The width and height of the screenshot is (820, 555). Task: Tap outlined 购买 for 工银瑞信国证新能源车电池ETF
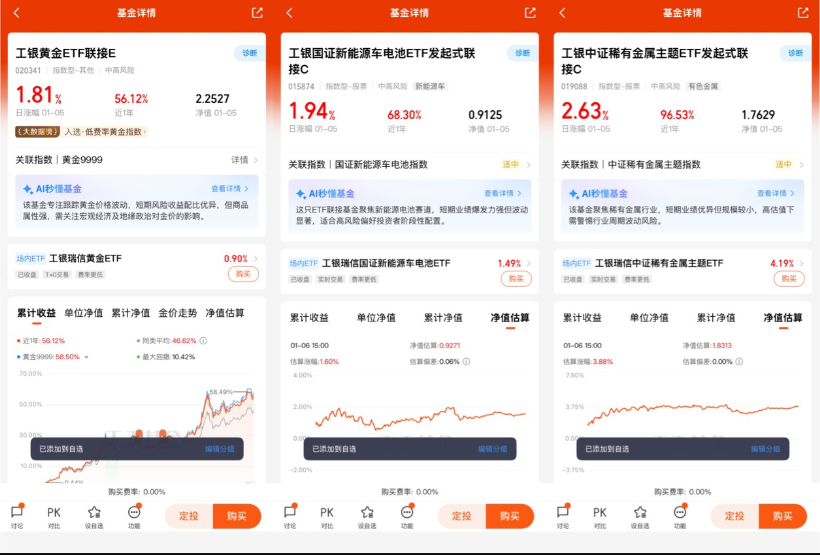tap(516, 279)
